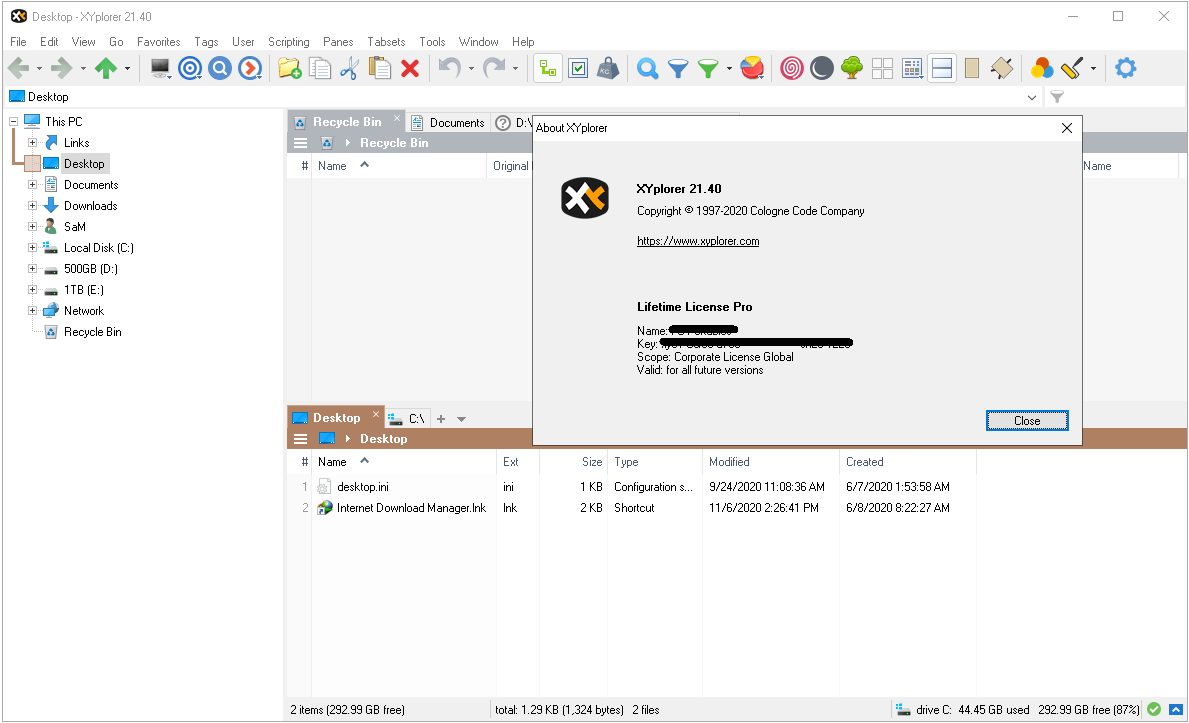Select Recycle Bin in the folder tree
The image size is (1189, 723).
93,332
